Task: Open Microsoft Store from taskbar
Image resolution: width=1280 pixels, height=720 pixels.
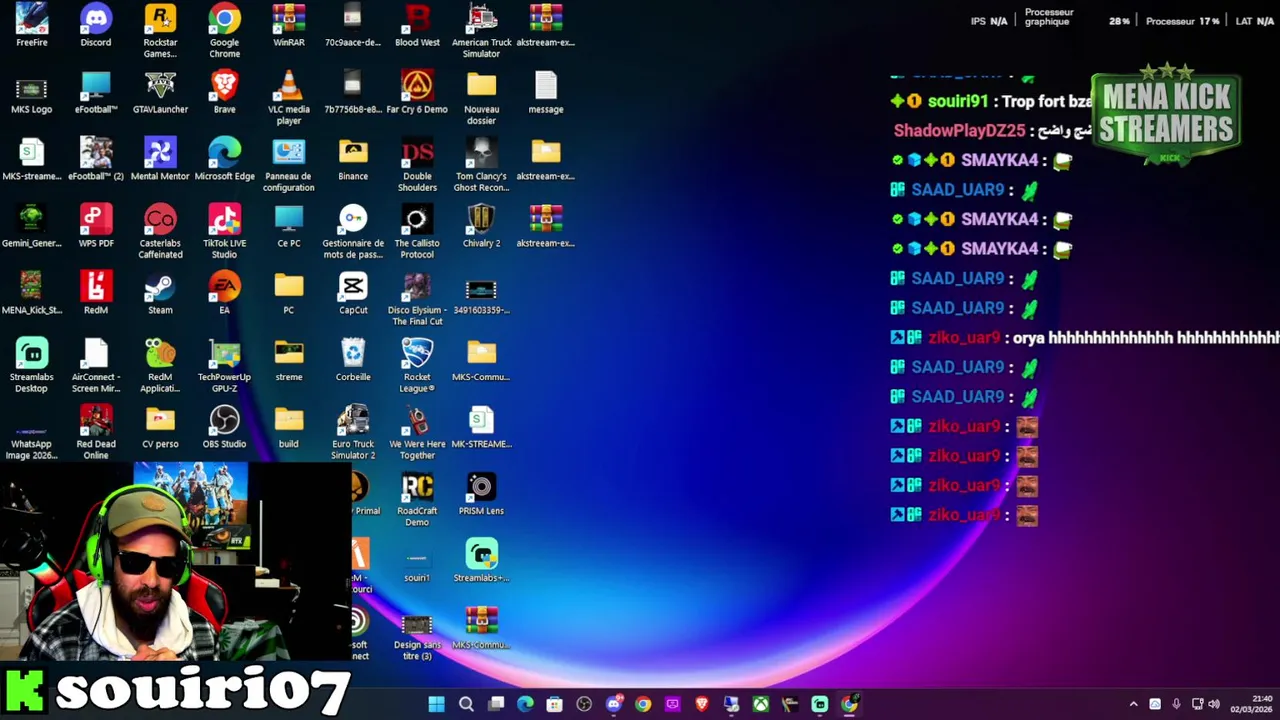Action: click(x=554, y=704)
